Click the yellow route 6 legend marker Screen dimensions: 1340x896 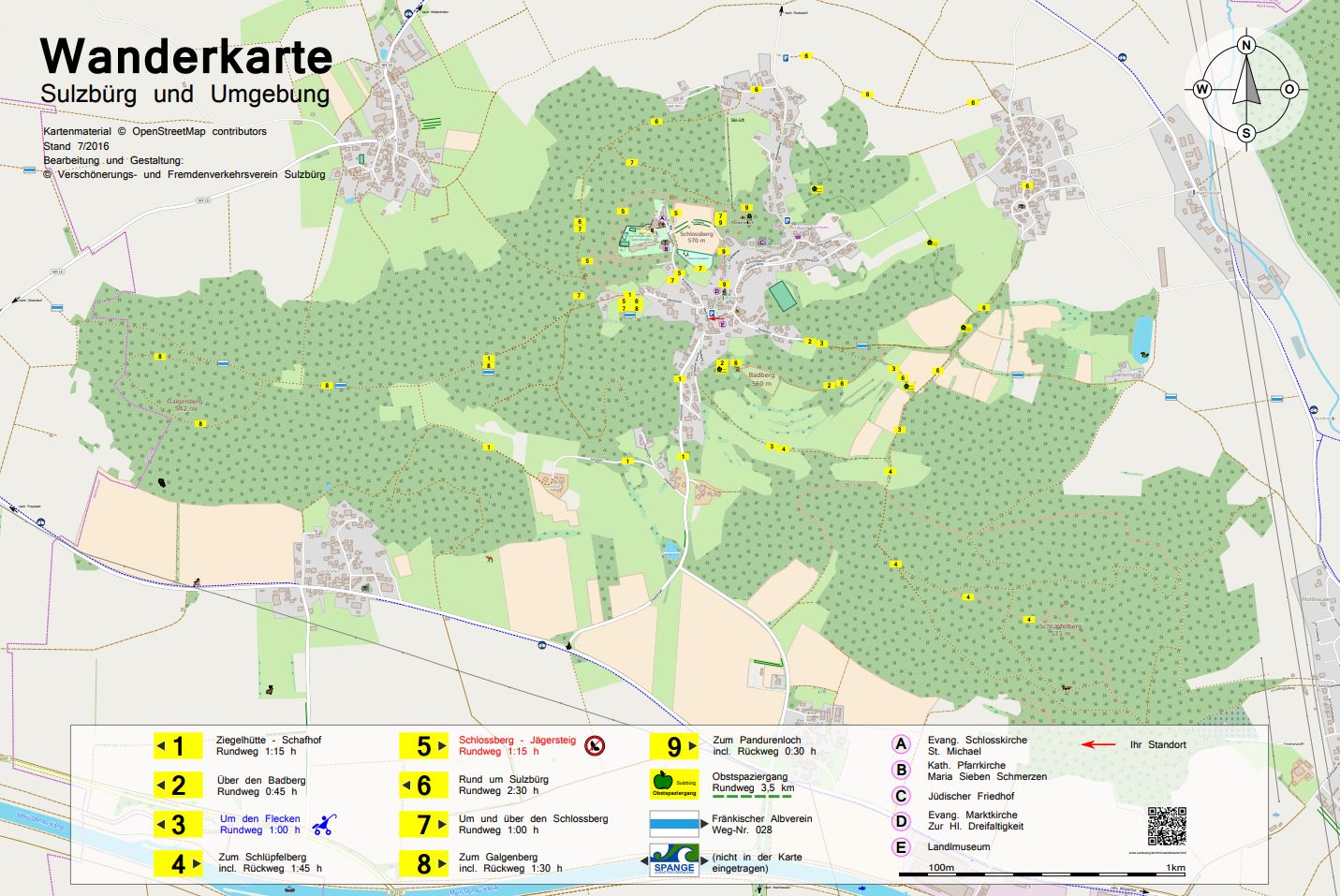click(x=423, y=785)
